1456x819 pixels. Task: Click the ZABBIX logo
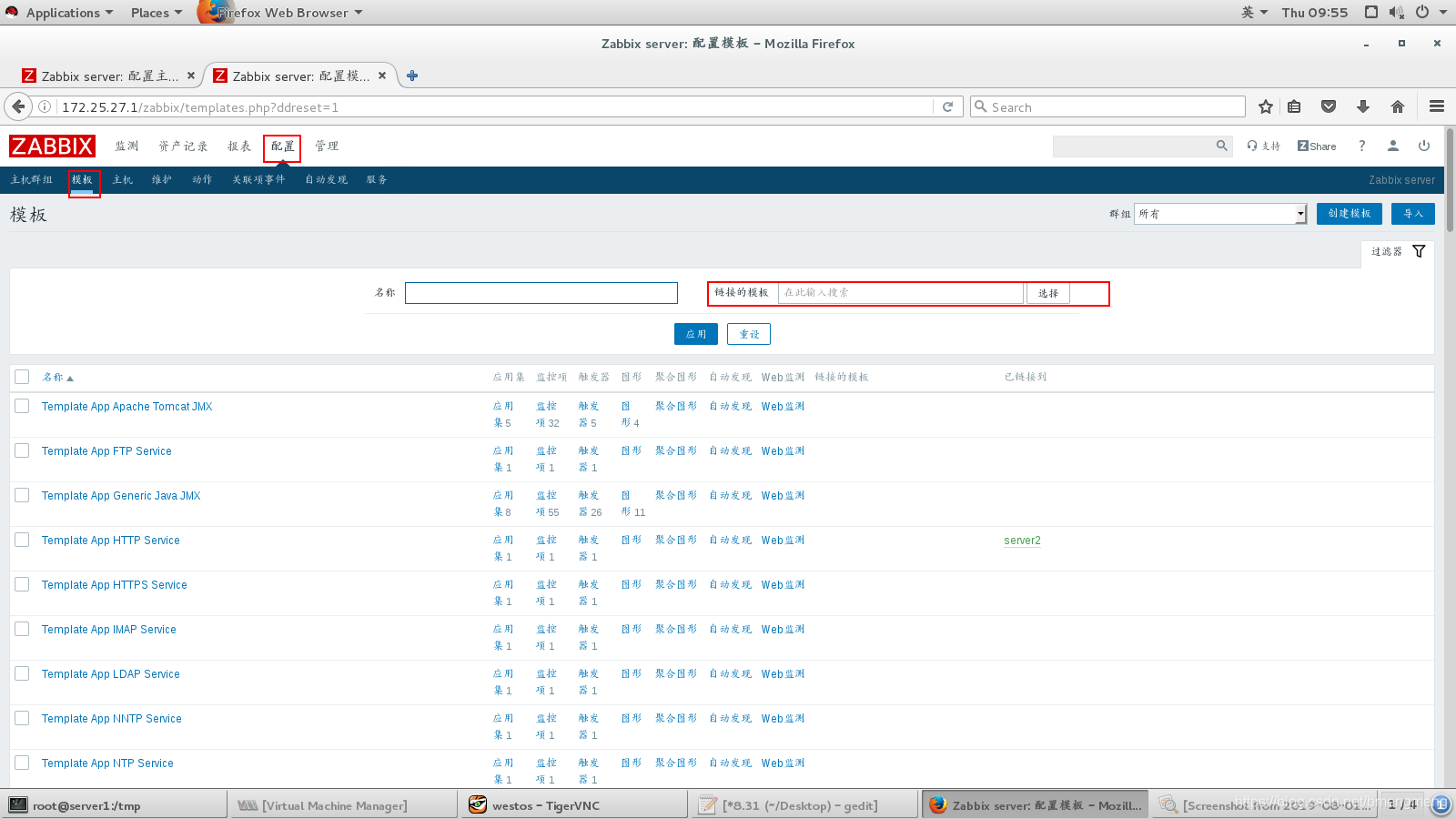tap(52, 146)
